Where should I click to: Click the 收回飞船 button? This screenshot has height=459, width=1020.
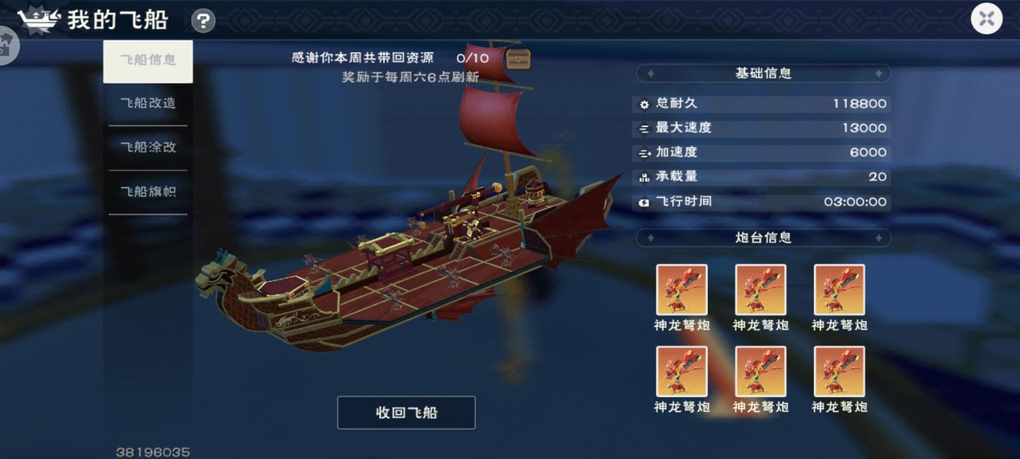point(406,412)
